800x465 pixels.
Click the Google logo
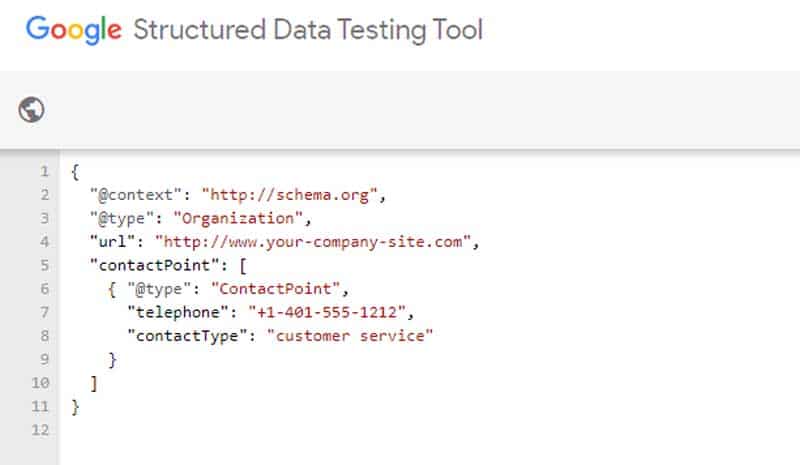(74, 30)
